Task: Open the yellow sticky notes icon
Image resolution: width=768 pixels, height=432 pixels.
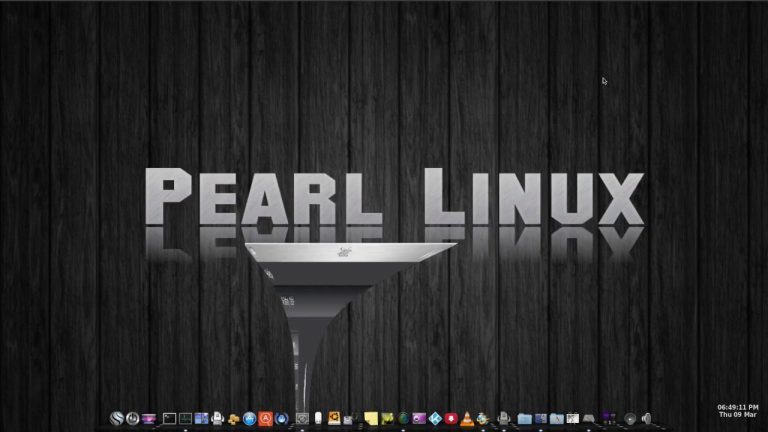Action: pyautogui.click(x=371, y=419)
